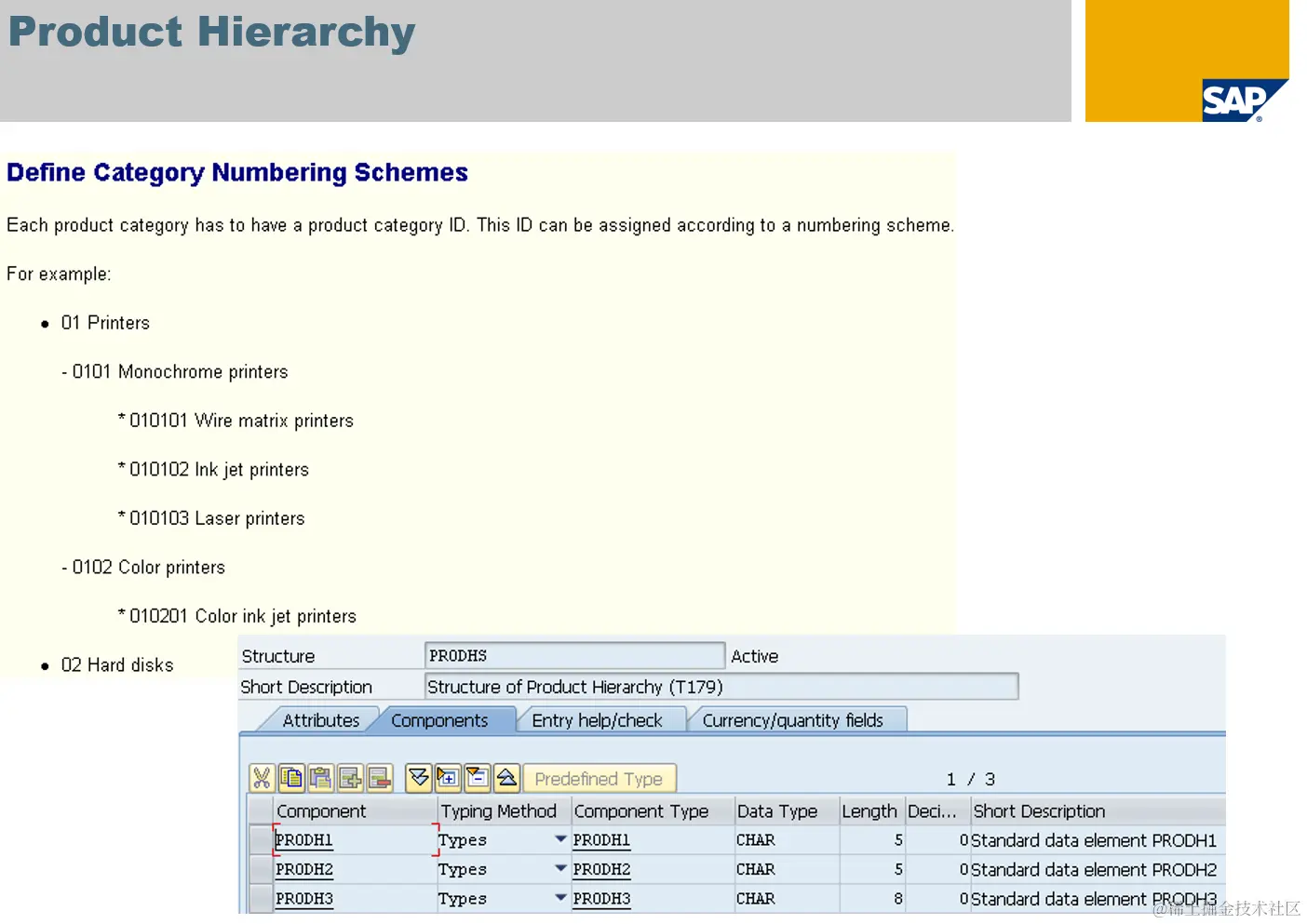This screenshot has width=1307, height=924.
Task: Click the Short Description column header
Action: tap(1098, 810)
